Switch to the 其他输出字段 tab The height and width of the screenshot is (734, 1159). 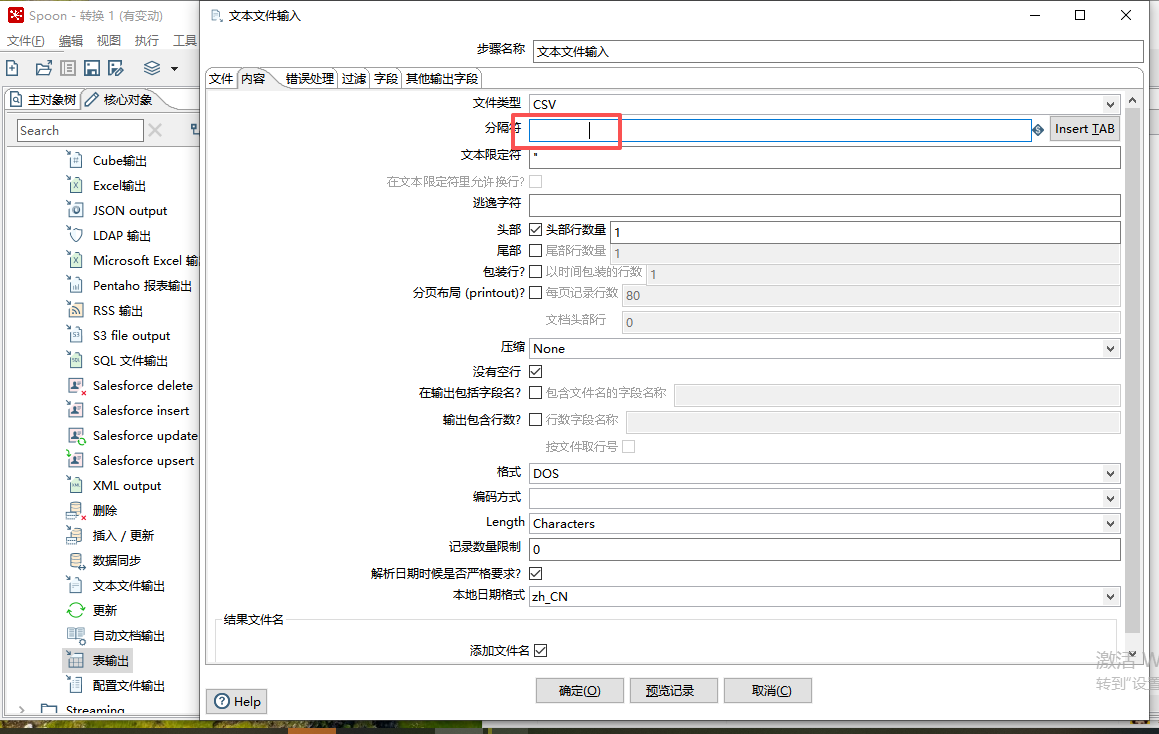[x=441, y=78]
